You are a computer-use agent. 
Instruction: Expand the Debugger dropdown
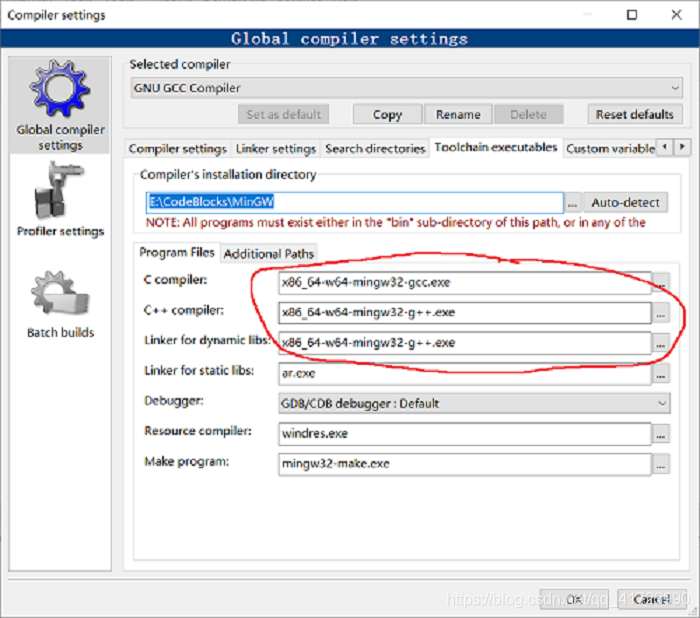click(474, 403)
